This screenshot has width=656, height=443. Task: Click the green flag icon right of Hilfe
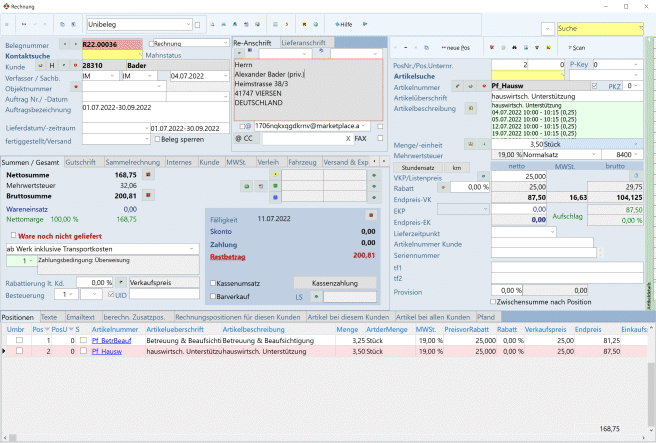[x=365, y=24]
